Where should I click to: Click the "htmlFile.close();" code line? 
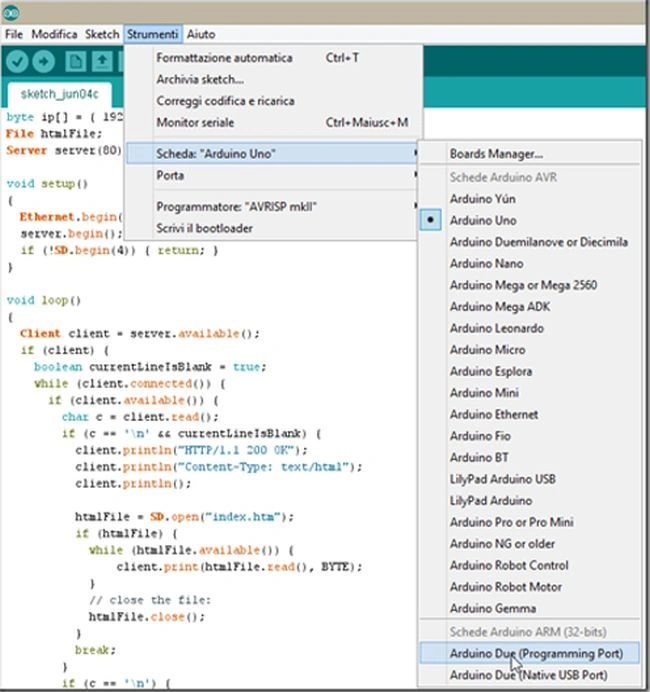pos(147,617)
